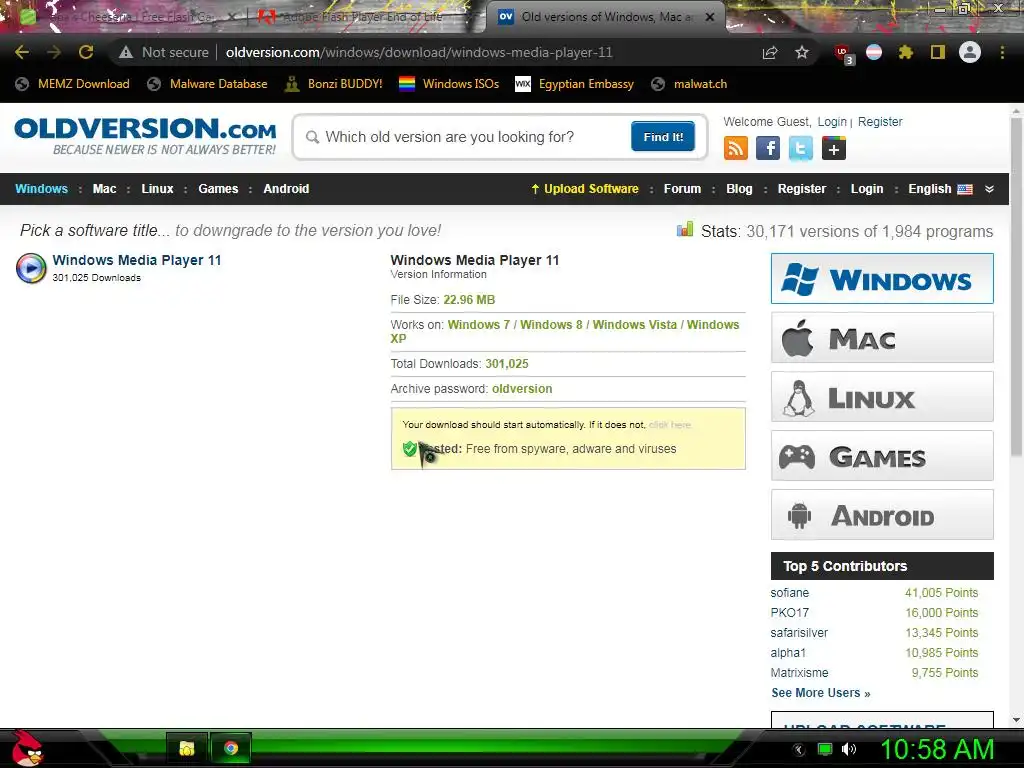Click Upload Software link

pyautogui.click(x=585, y=189)
